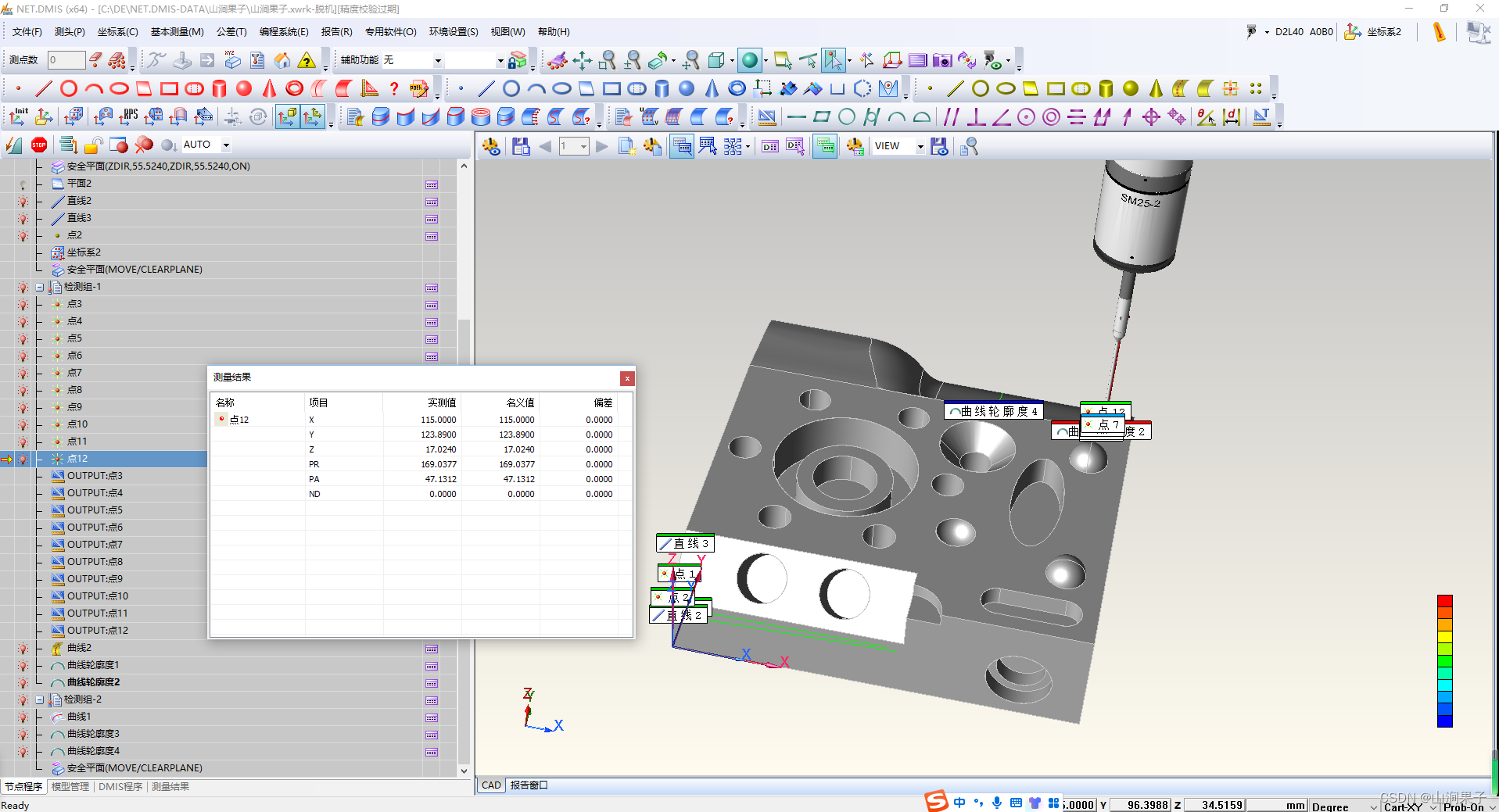Screen dimensions: 1499x812
Task: Close the 测量结果 dialog
Action: point(626,378)
